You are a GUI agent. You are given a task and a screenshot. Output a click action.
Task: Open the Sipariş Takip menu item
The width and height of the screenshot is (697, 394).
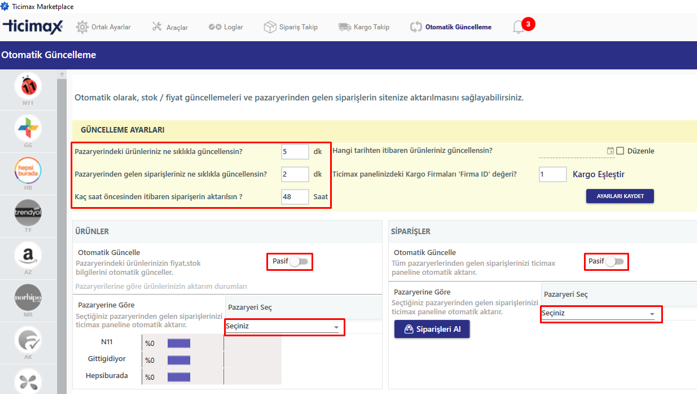click(291, 27)
